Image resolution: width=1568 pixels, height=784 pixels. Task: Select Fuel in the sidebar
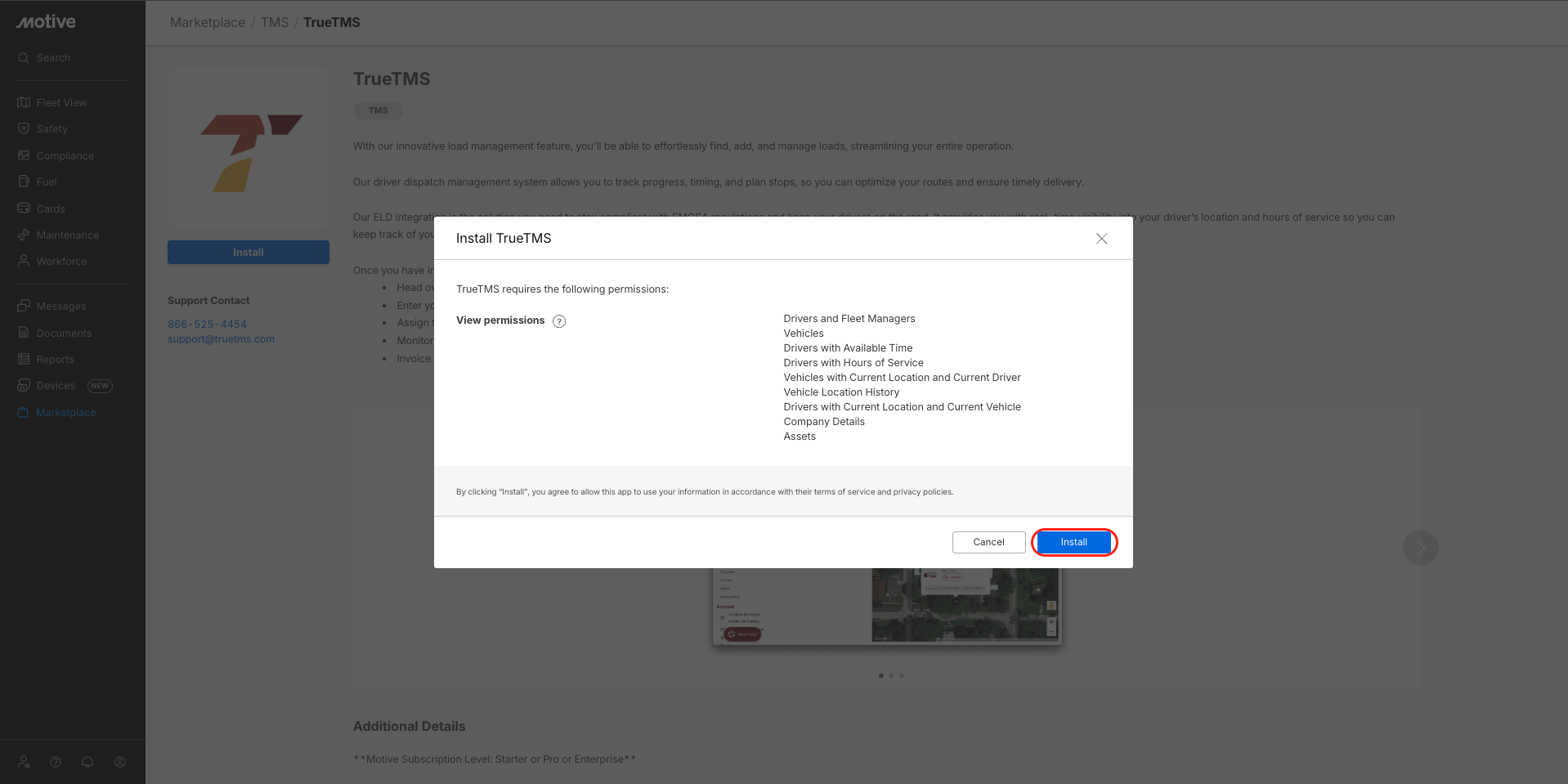pos(37,182)
